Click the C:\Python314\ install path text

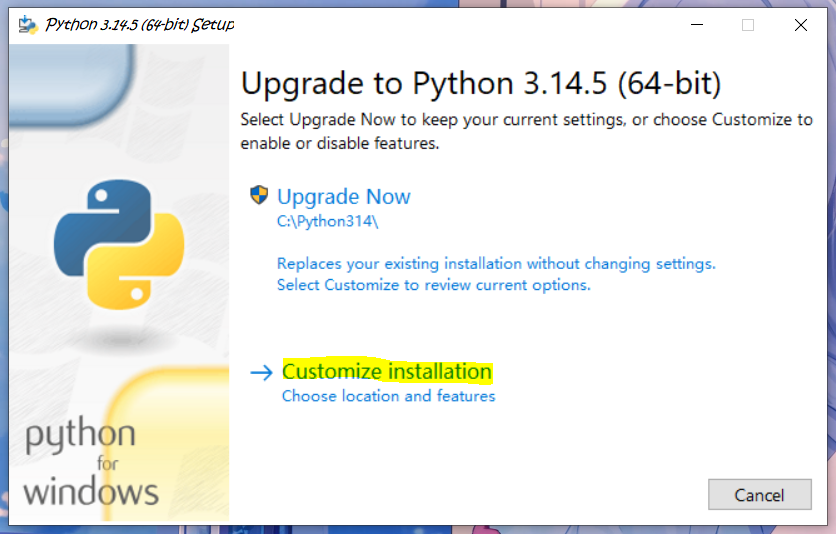(327, 221)
